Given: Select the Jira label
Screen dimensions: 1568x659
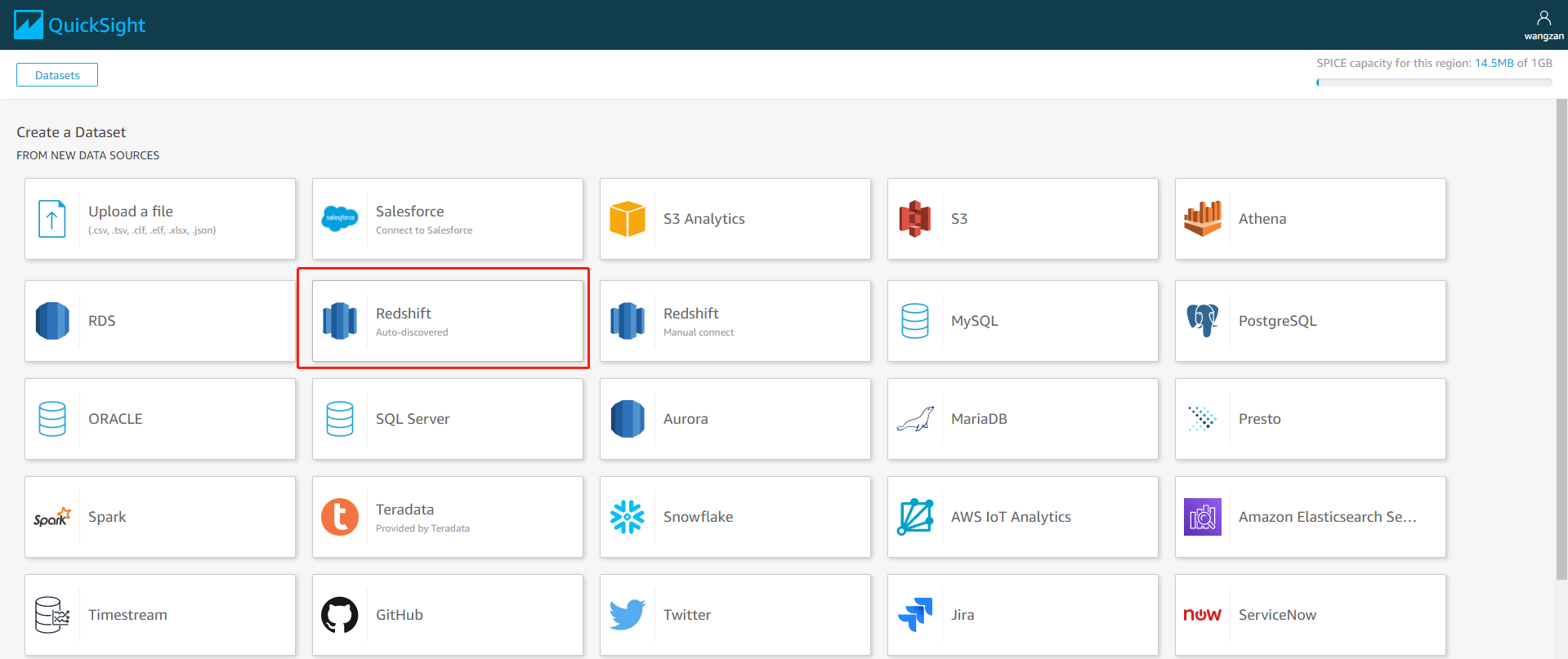Looking at the screenshot, I should [x=963, y=615].
